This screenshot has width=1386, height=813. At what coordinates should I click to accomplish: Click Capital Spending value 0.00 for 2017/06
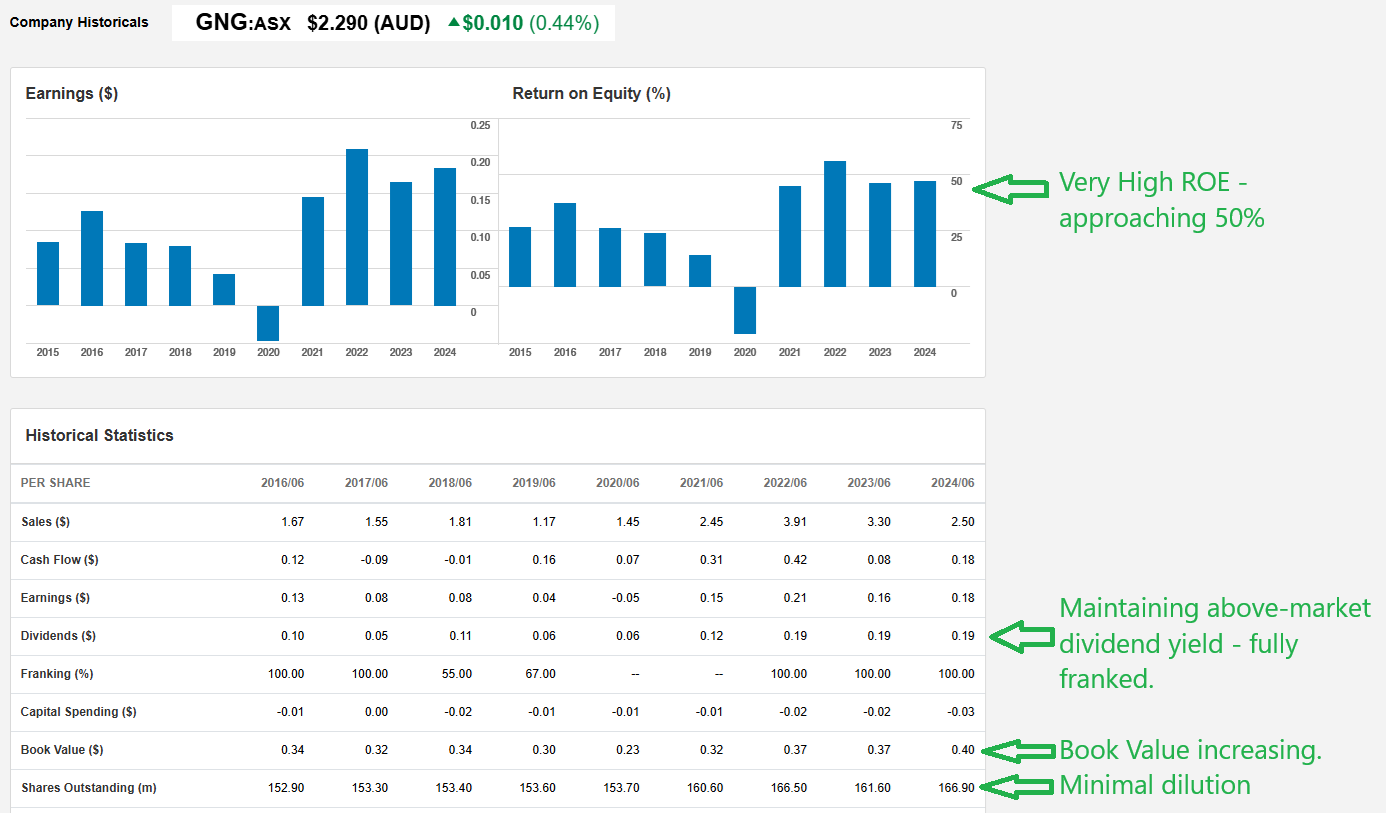tap(377, 712)
